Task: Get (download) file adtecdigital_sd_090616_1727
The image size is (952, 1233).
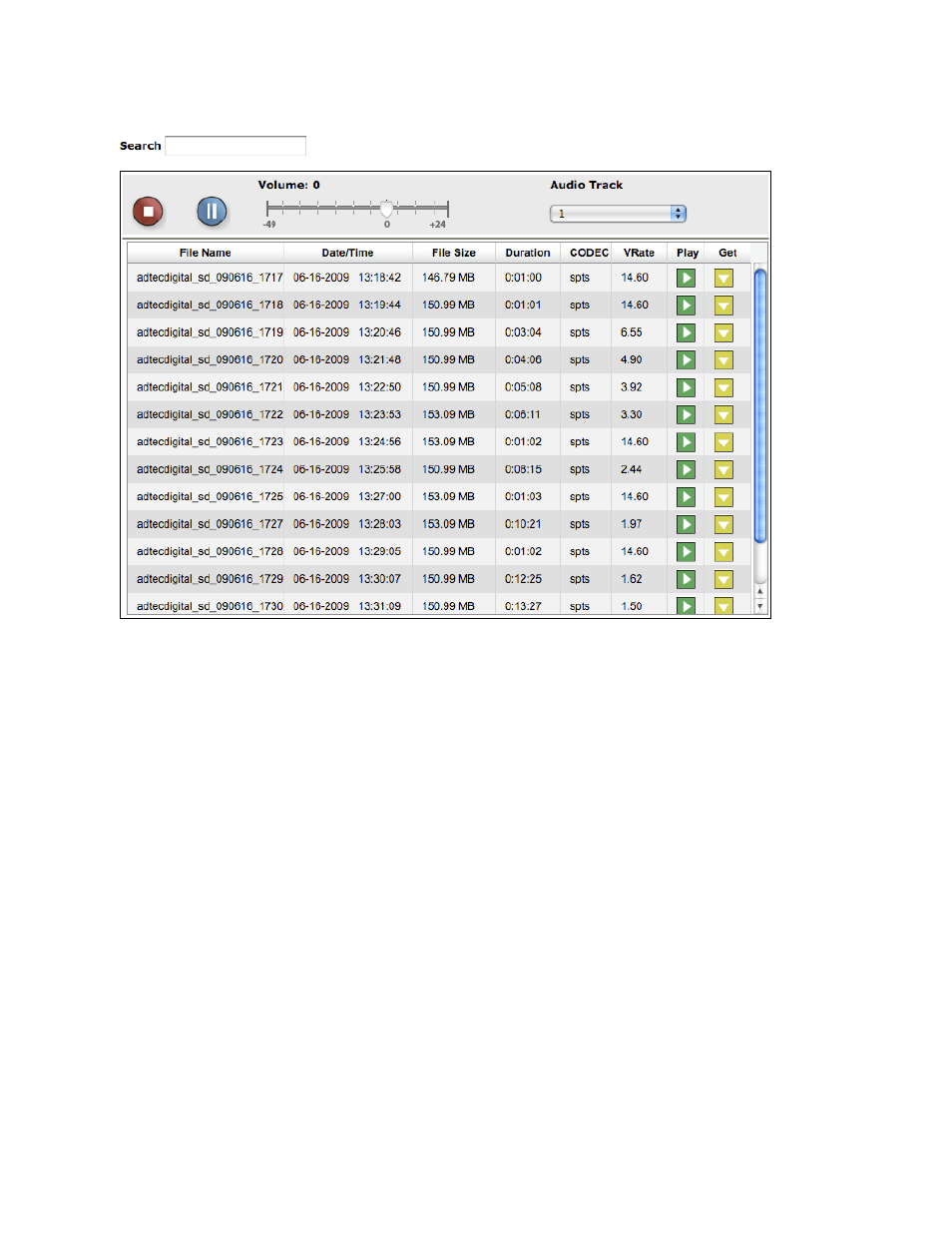Action: (x=724, y=525)
